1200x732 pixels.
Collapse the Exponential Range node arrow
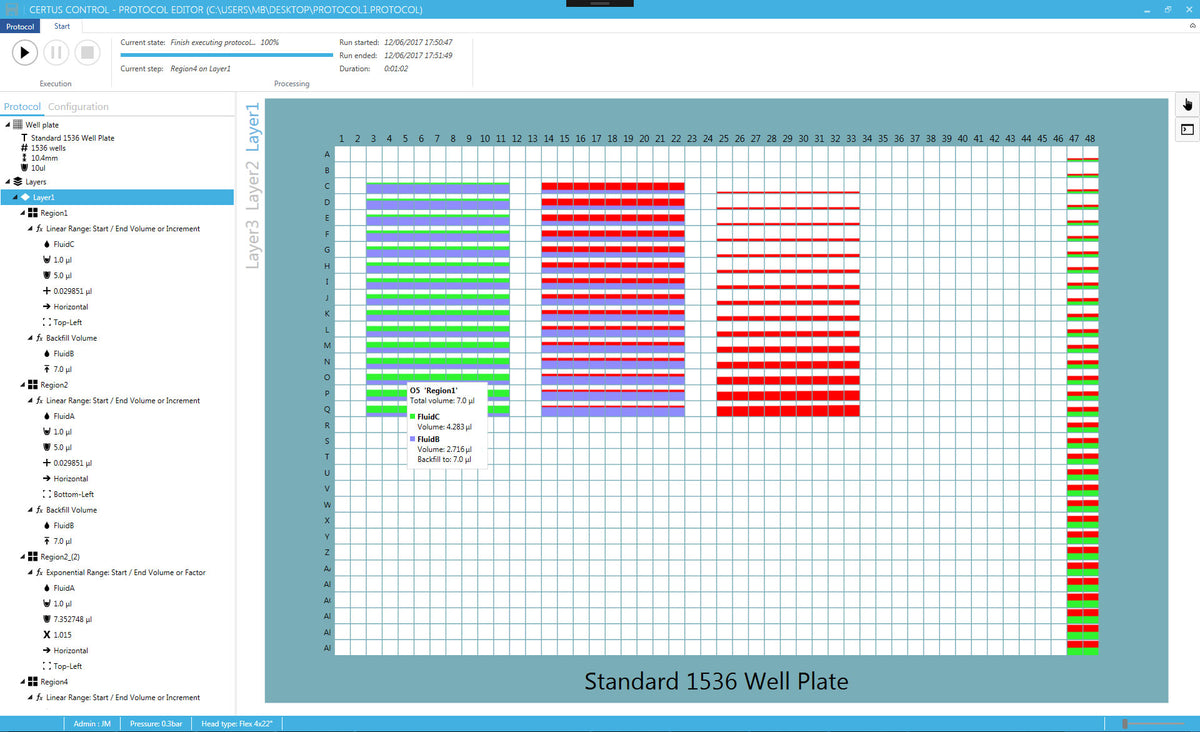(x=30, y=573)
